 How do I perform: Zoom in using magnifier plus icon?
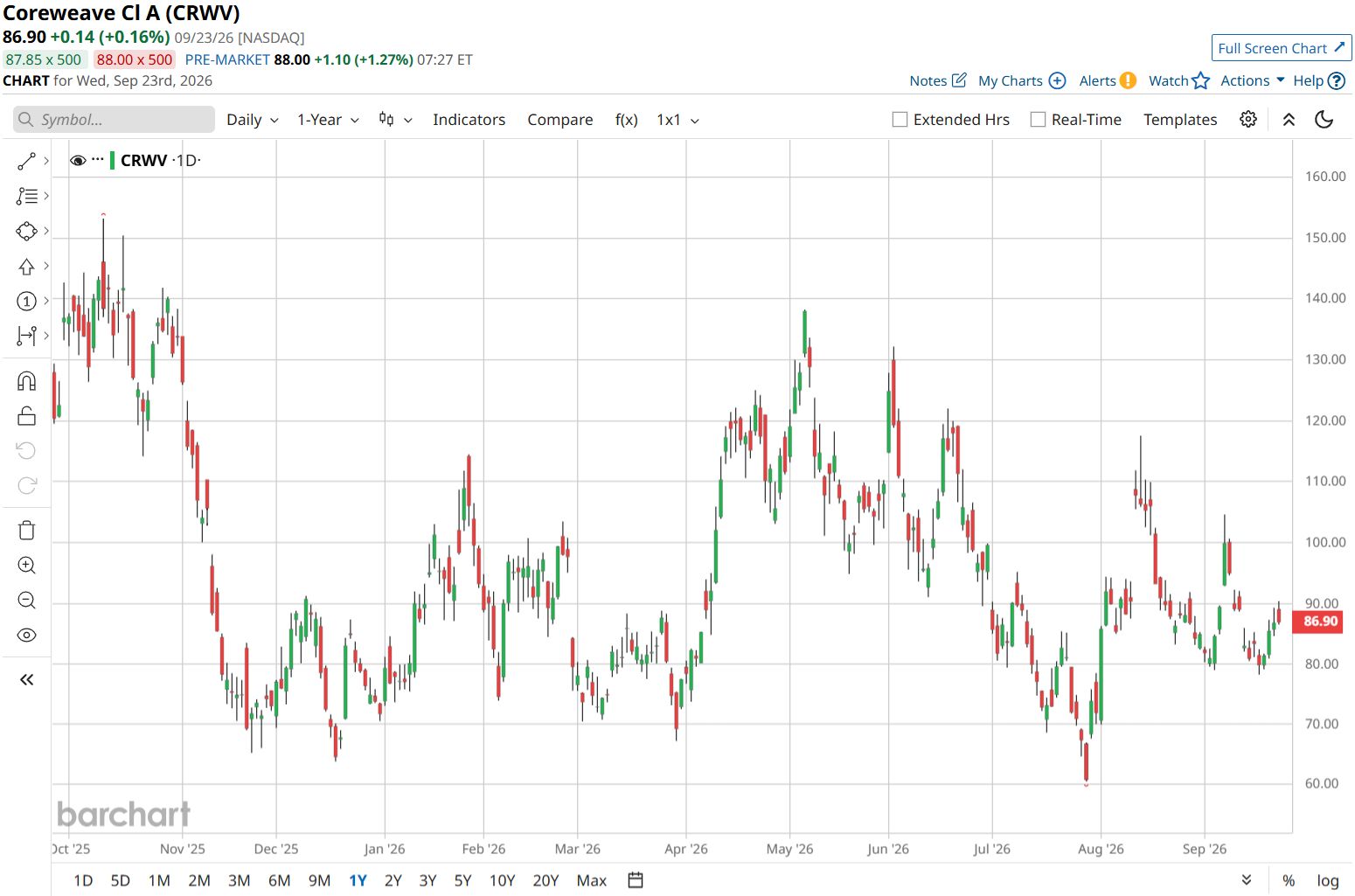[x=26, y=566]
